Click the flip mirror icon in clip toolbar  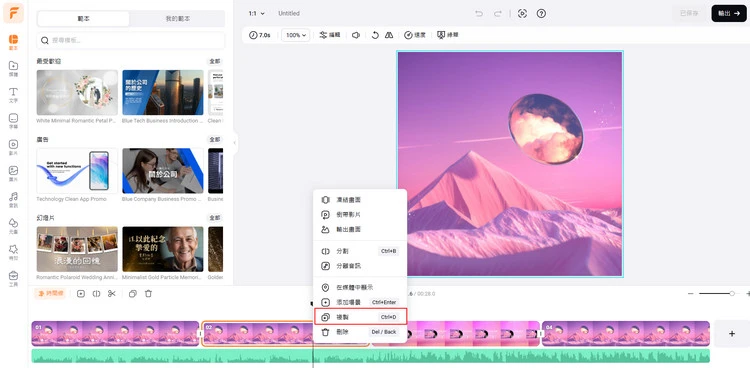(389, 35)
